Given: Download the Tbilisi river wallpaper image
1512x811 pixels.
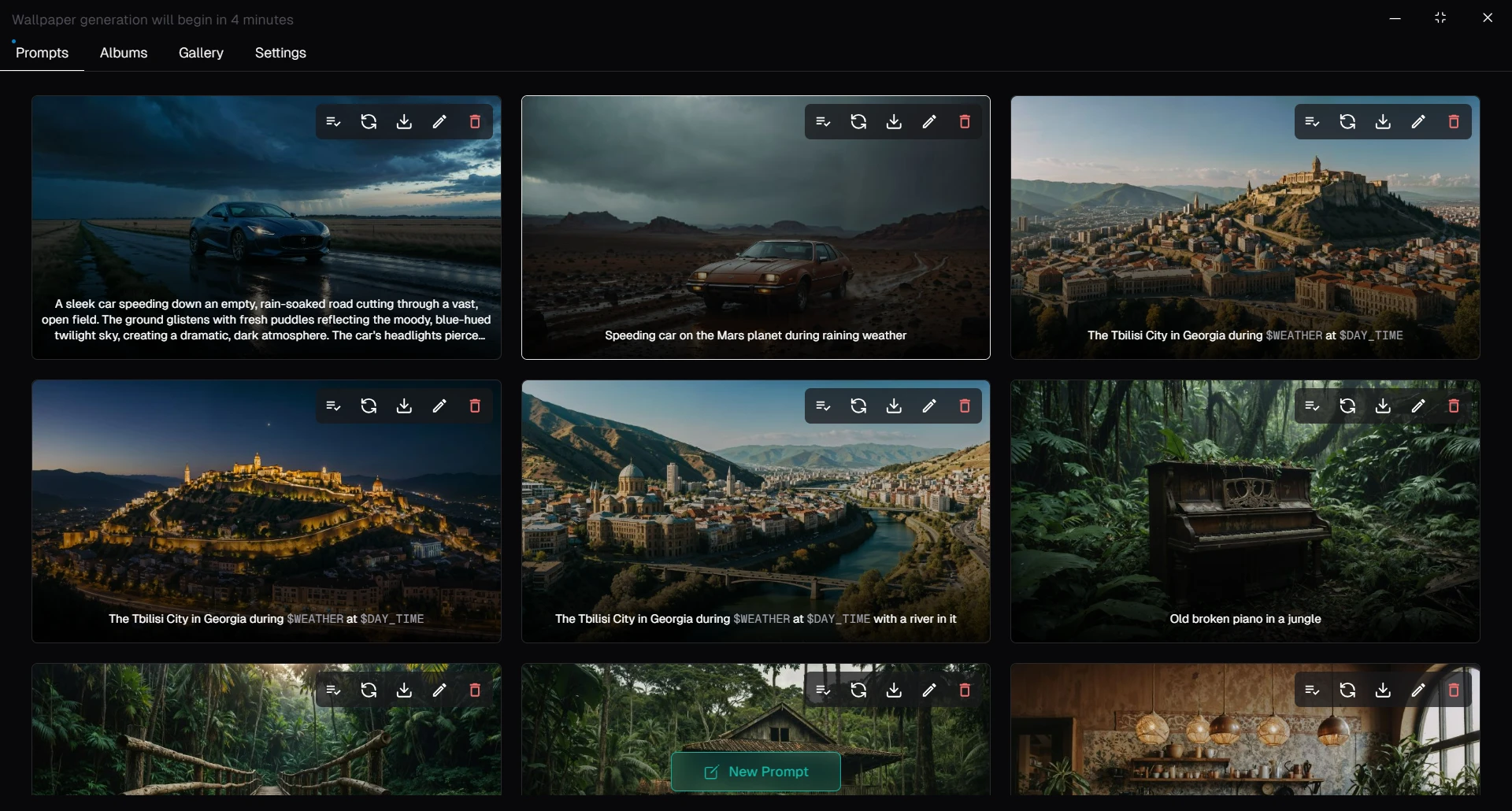Looking at the screenshot, I should click(x=894, y=406).
